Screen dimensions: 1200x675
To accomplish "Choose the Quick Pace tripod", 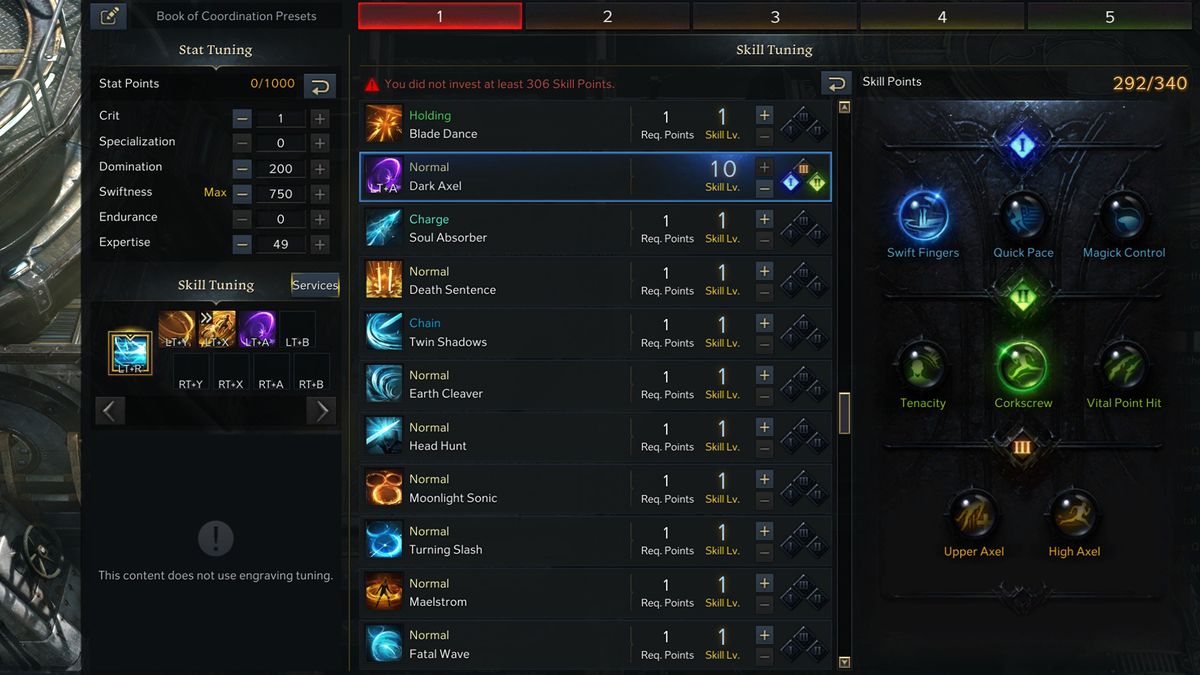I will [1023, 216].
